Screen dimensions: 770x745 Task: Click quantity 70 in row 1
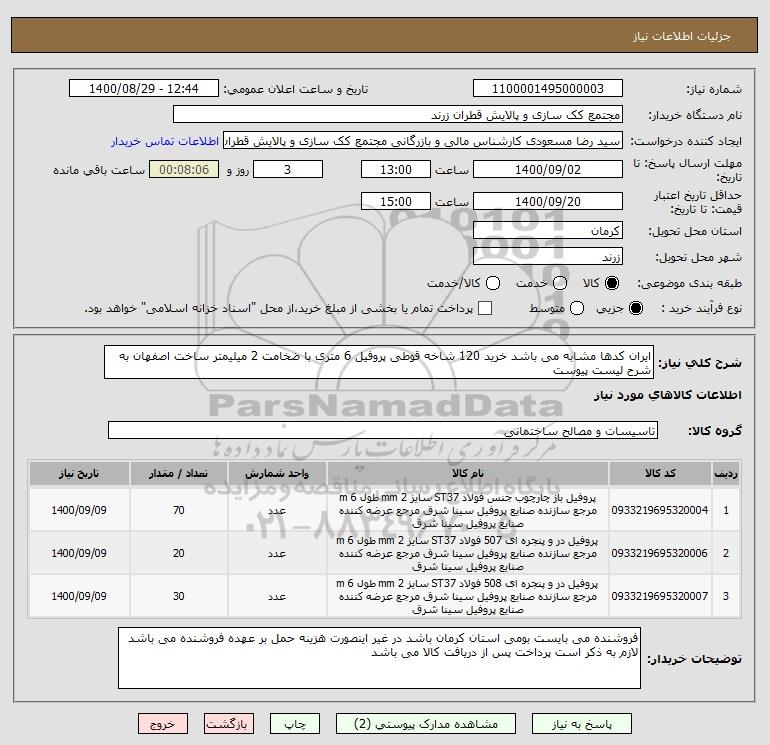tap(178, 510)
